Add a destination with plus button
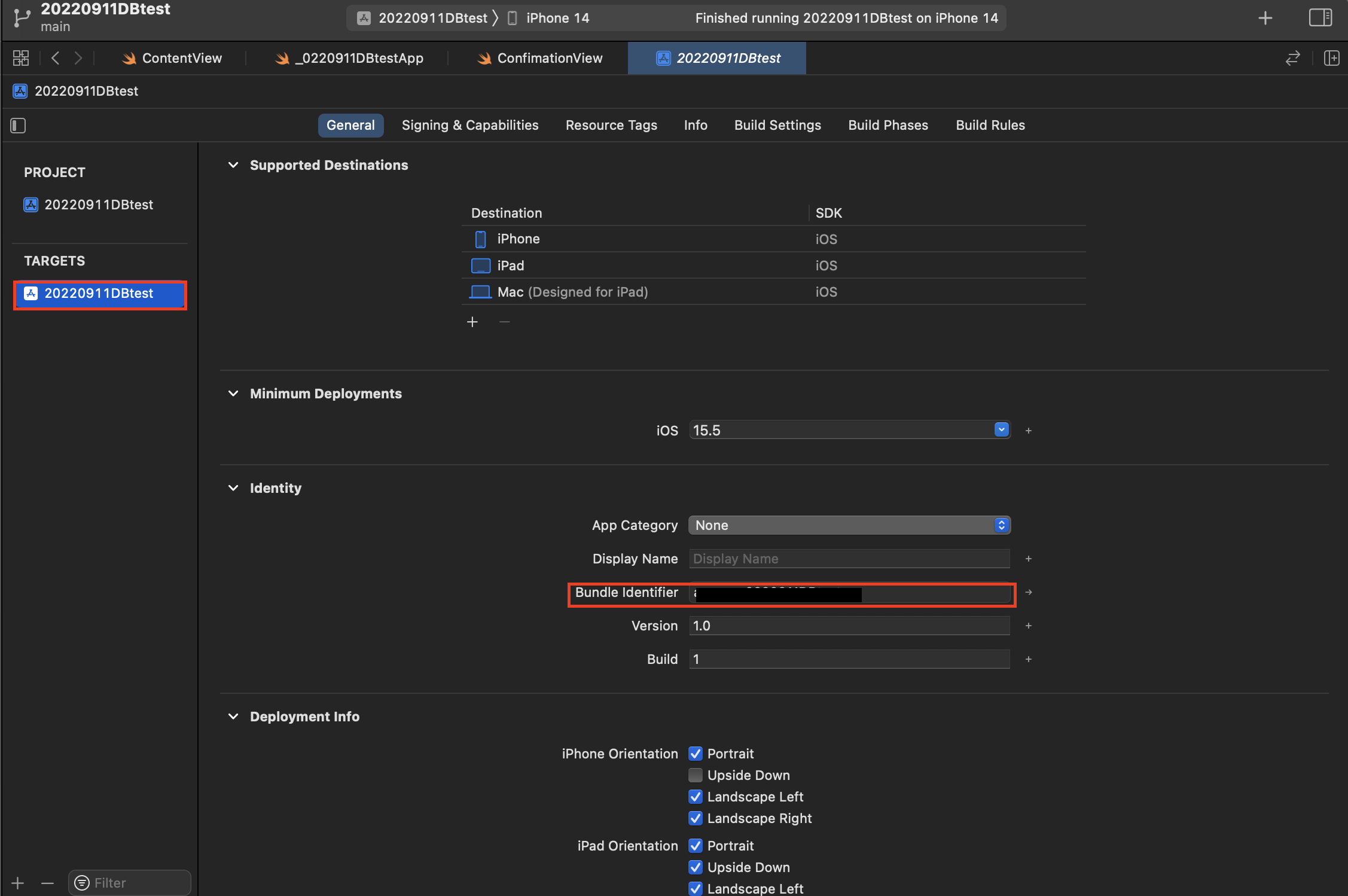This screenshot has width=1348, height=896. point(472,322)
